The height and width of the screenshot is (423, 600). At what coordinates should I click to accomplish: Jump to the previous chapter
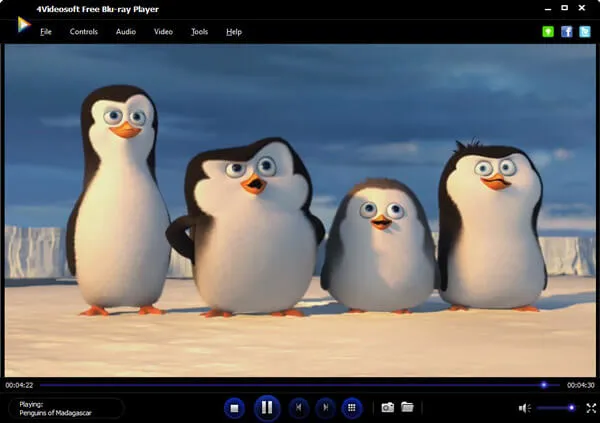tap(298, 408)
